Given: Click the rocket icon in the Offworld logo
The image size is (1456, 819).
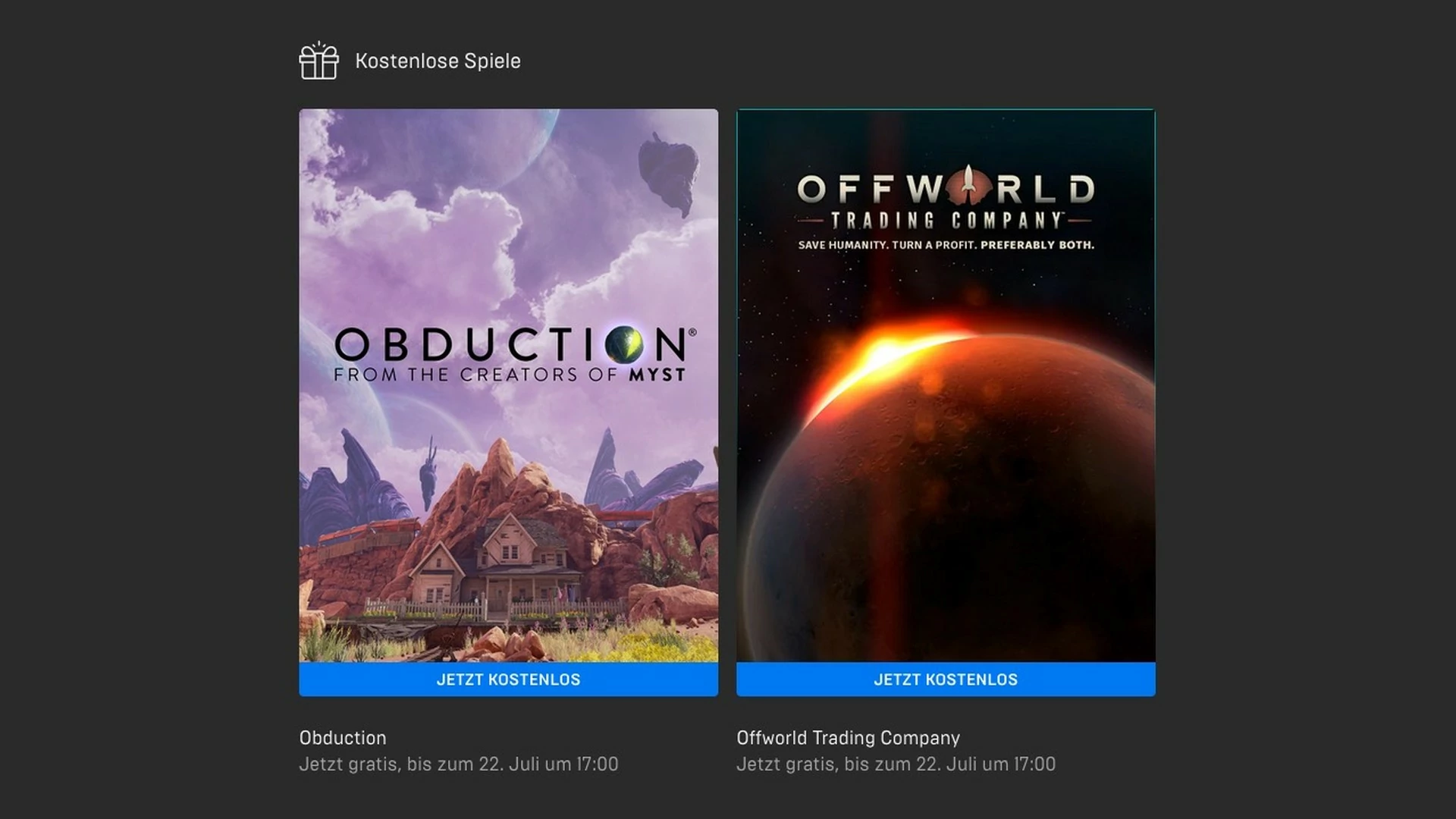Looking at the screenshot, I should click(968, 186).
